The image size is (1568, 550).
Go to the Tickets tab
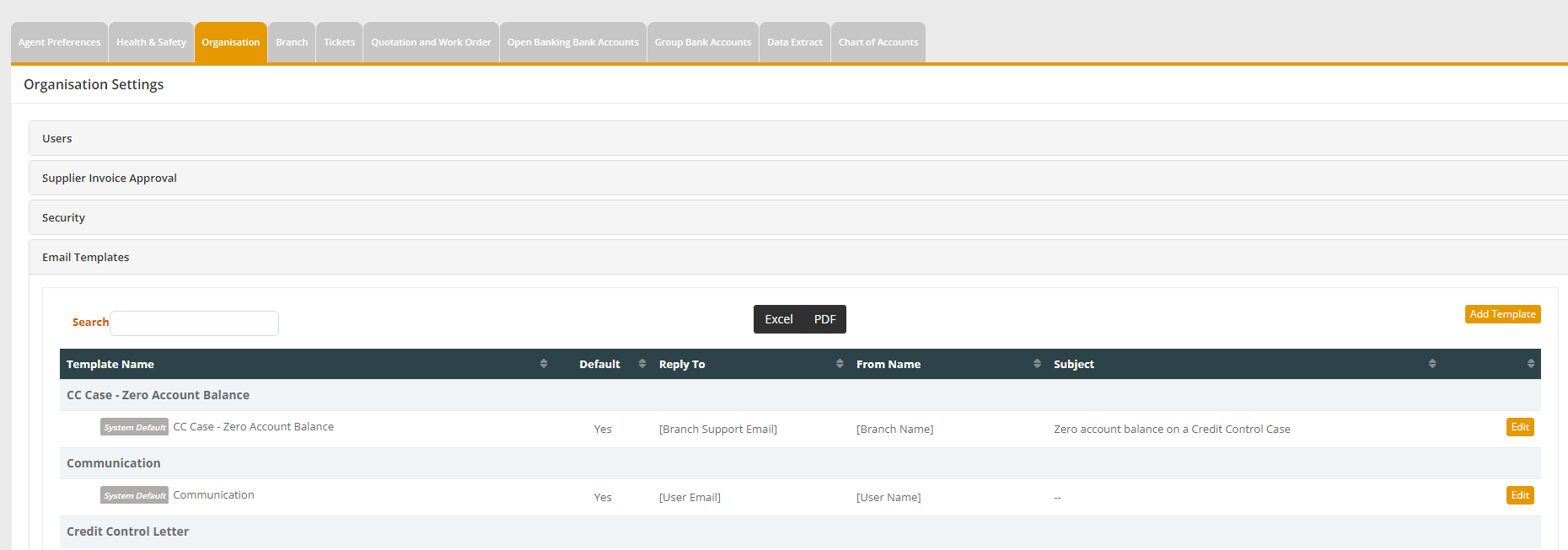coord(340,42)
